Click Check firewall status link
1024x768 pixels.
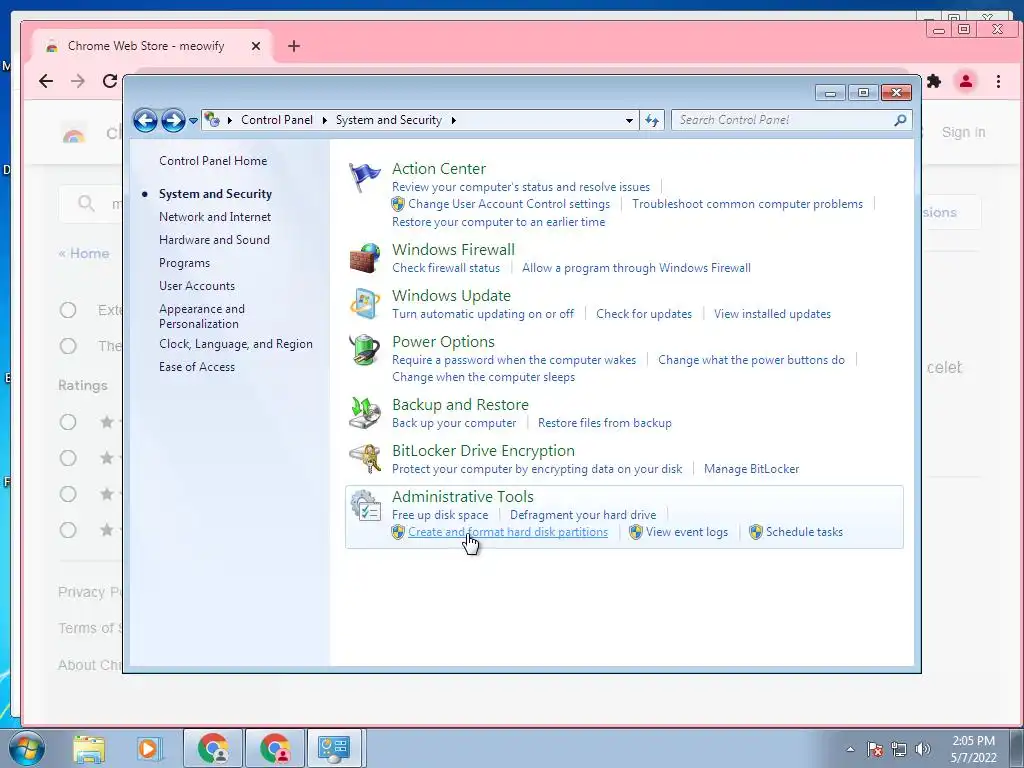click(446, 268)
